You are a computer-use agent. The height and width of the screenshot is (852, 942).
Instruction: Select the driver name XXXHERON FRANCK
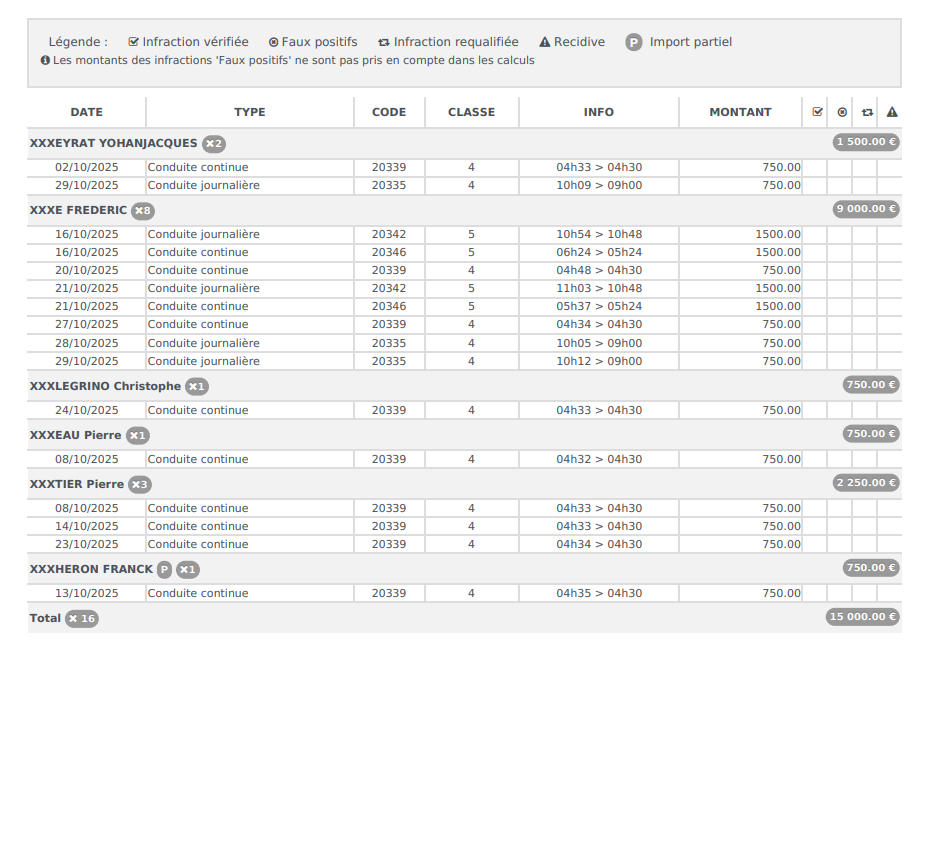(x=91, y=569)
